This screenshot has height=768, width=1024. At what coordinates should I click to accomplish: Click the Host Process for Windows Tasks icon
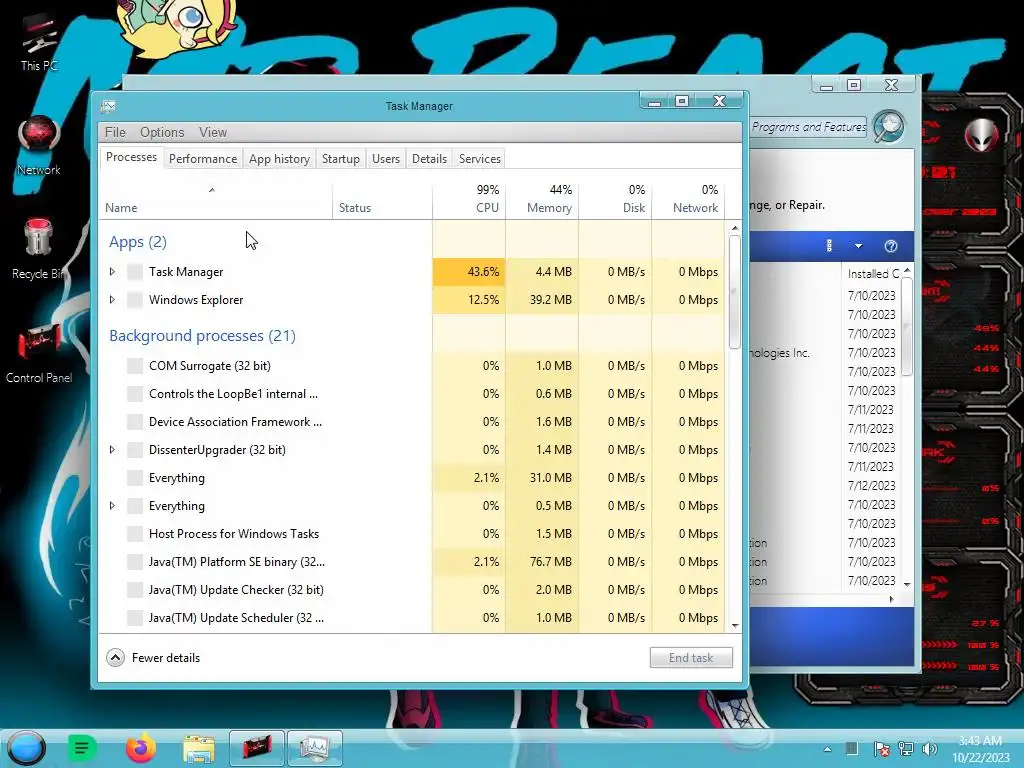[135, 534]
